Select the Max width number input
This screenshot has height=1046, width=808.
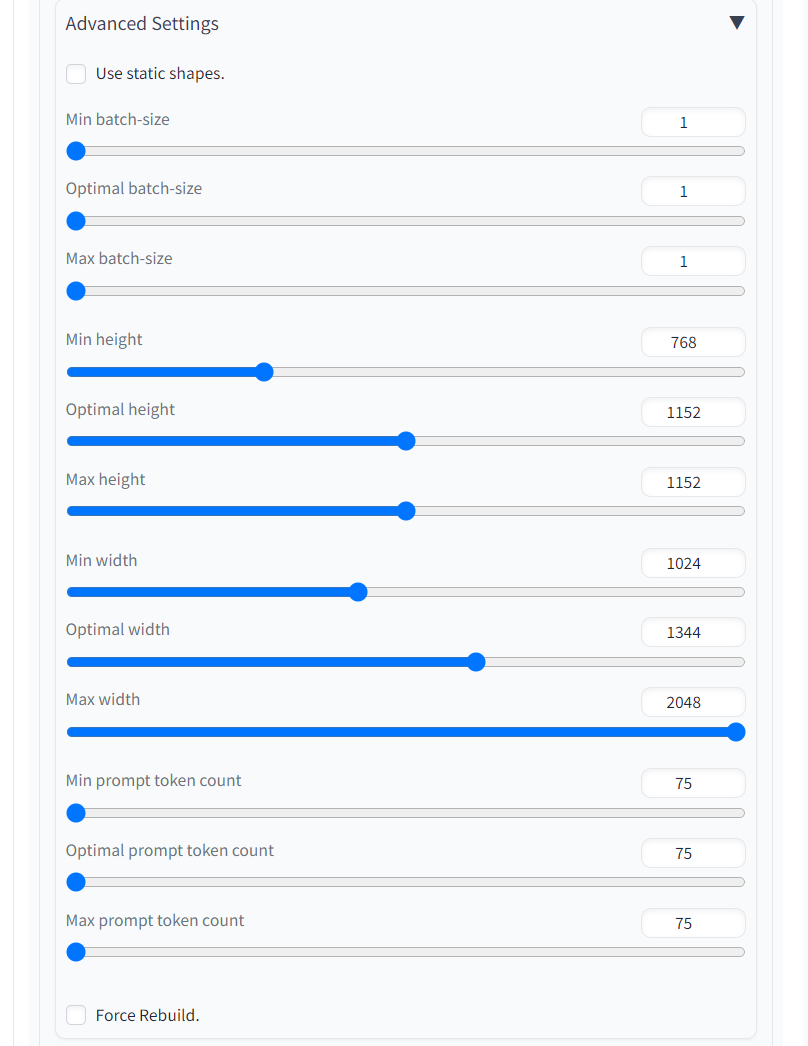tap(693, 703)
